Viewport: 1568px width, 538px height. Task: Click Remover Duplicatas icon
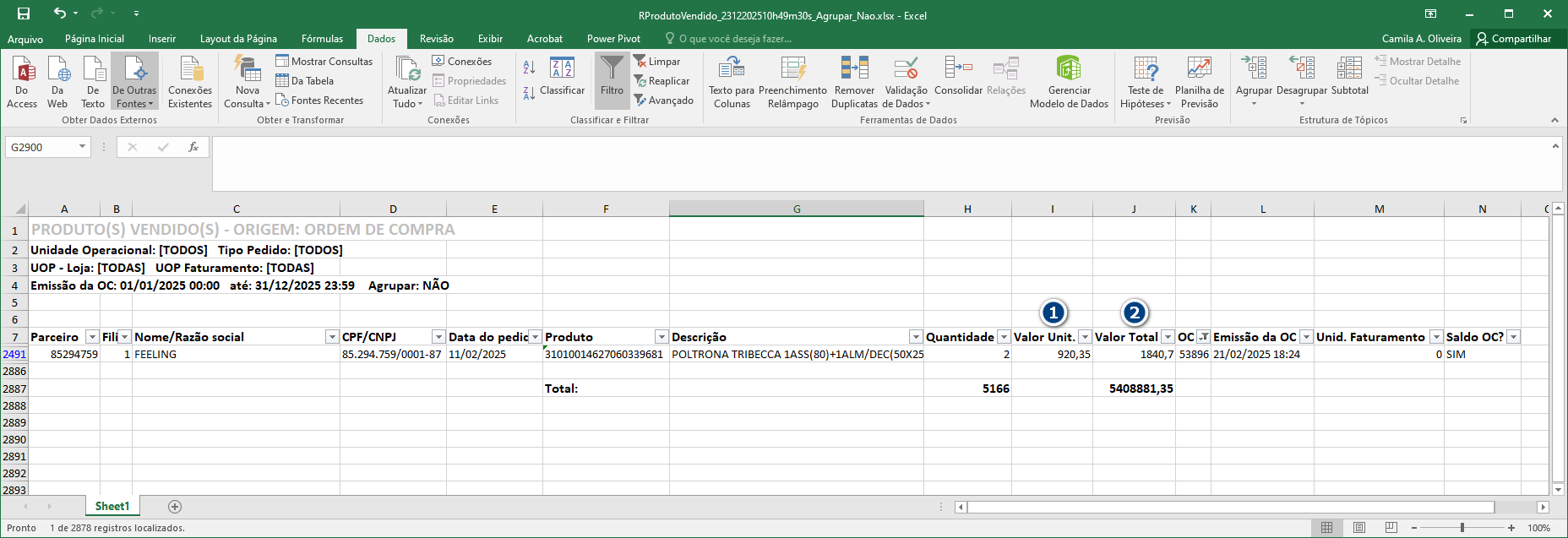[854, 69]
